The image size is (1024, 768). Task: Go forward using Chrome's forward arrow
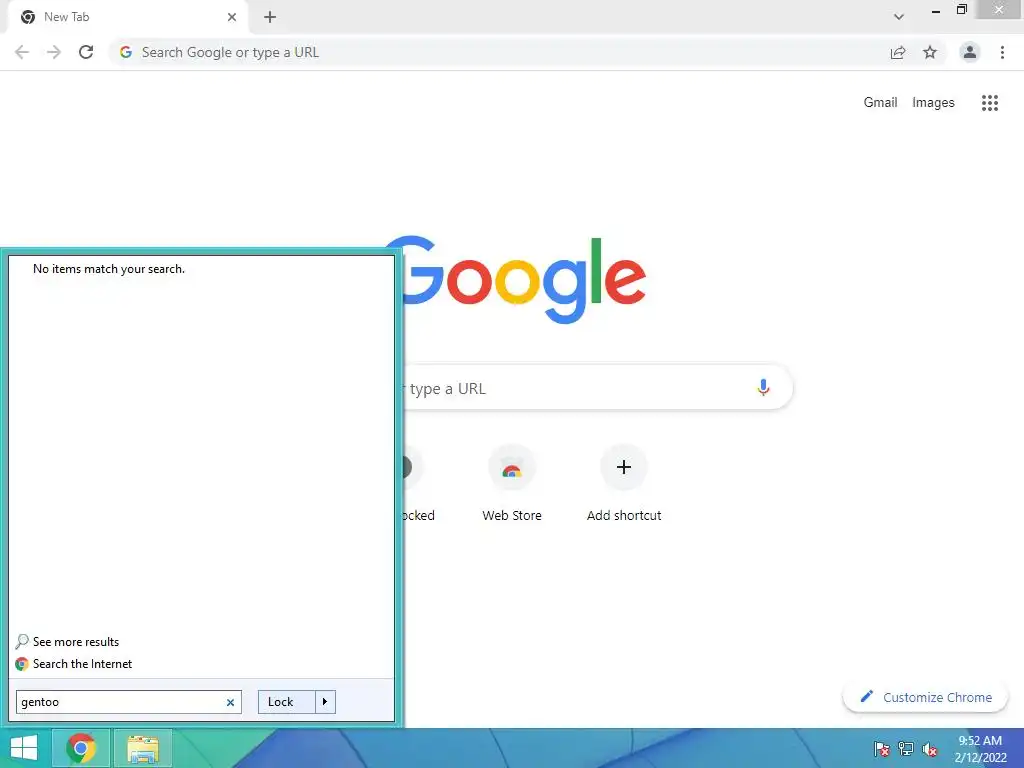coord(54,52)
